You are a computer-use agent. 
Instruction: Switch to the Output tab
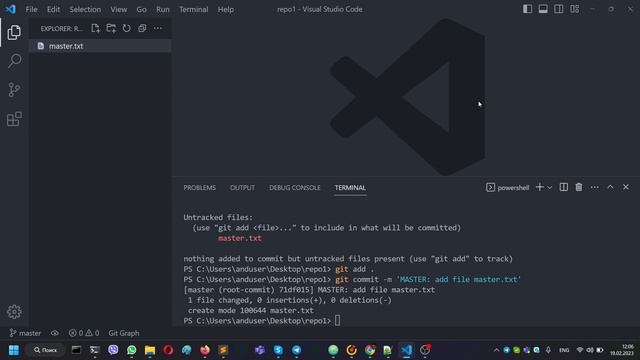pos(242,188)
